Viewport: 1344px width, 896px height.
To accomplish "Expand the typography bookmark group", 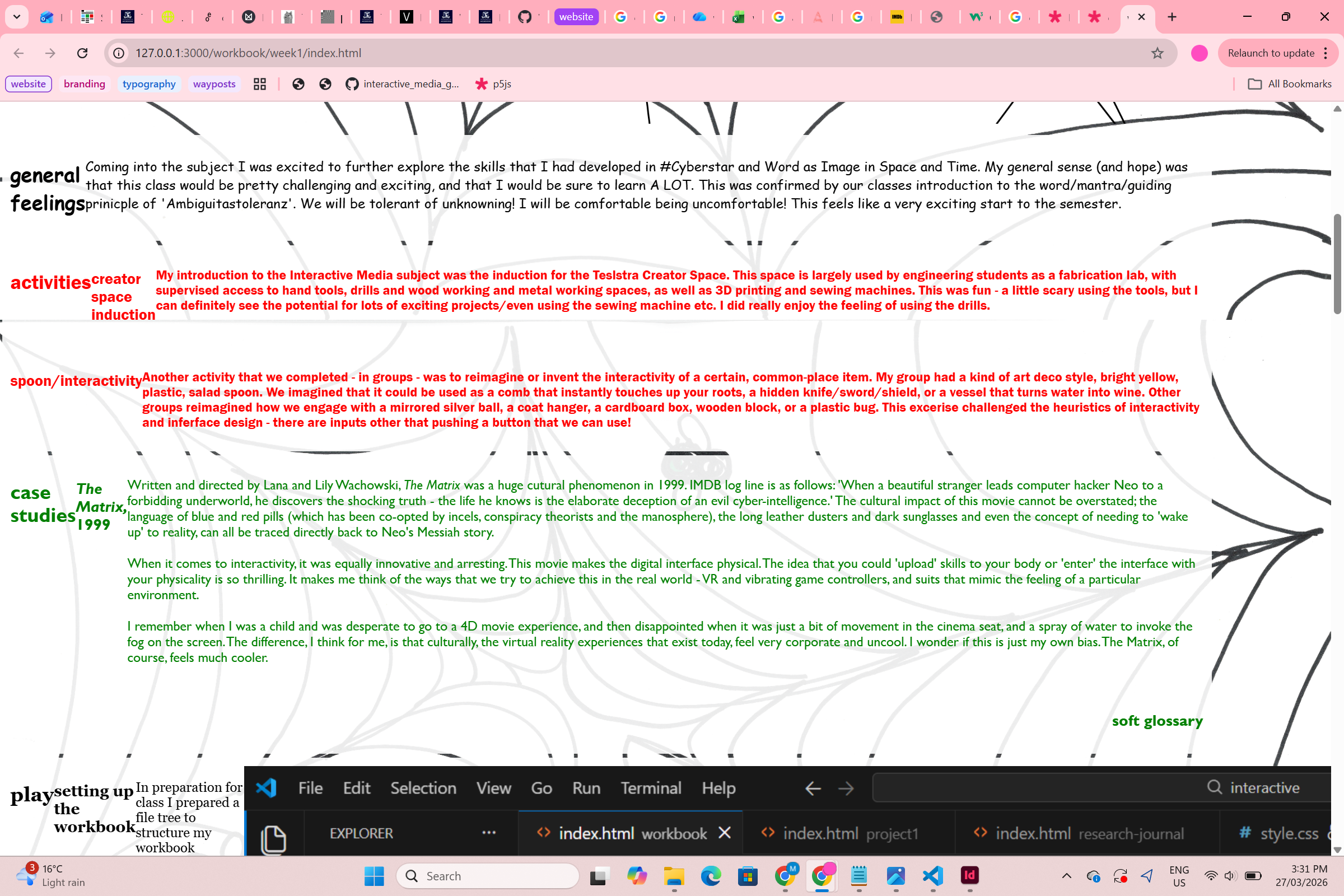I will [148, 84].
